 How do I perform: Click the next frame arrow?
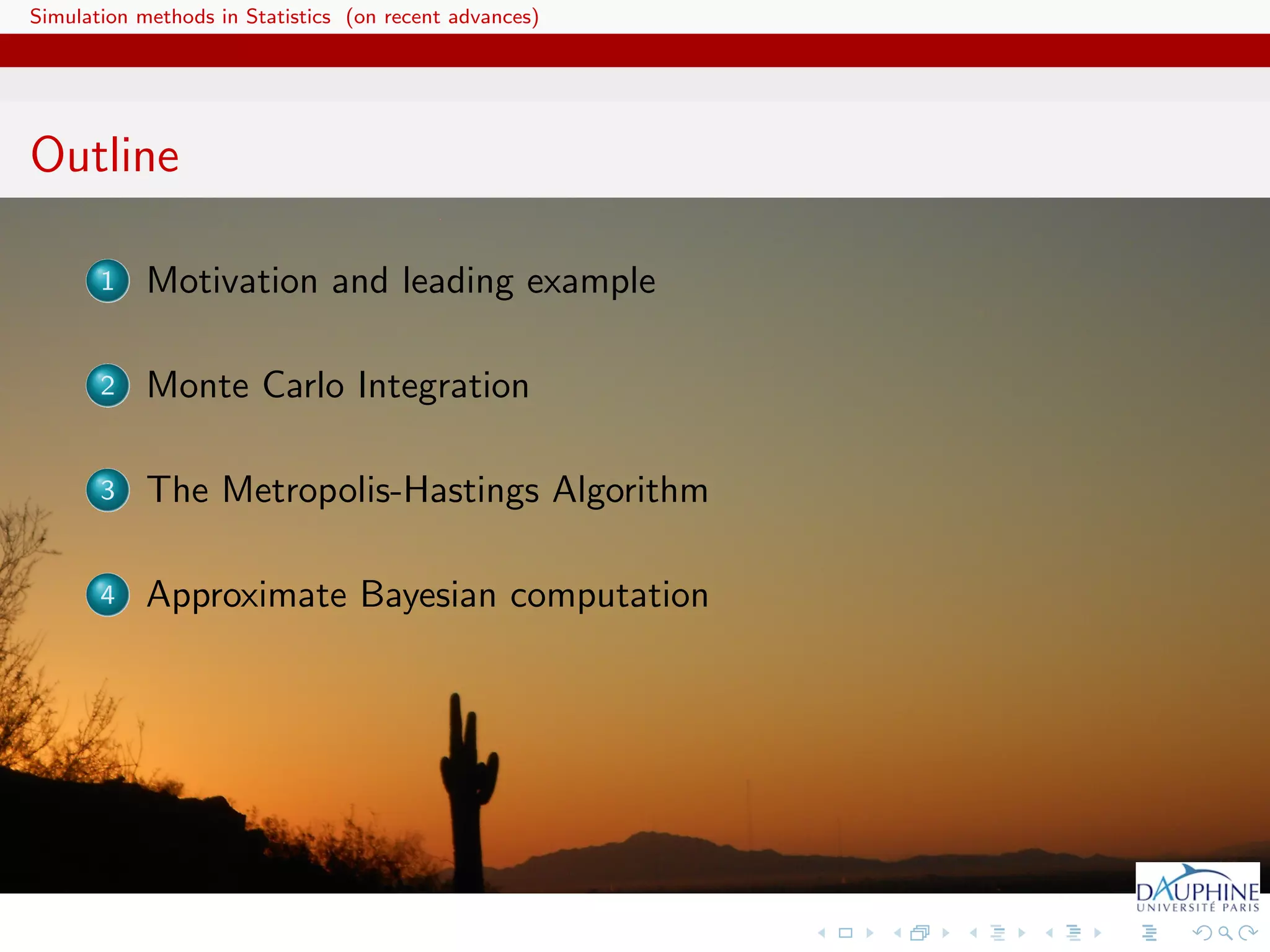(x=946, y=933)
